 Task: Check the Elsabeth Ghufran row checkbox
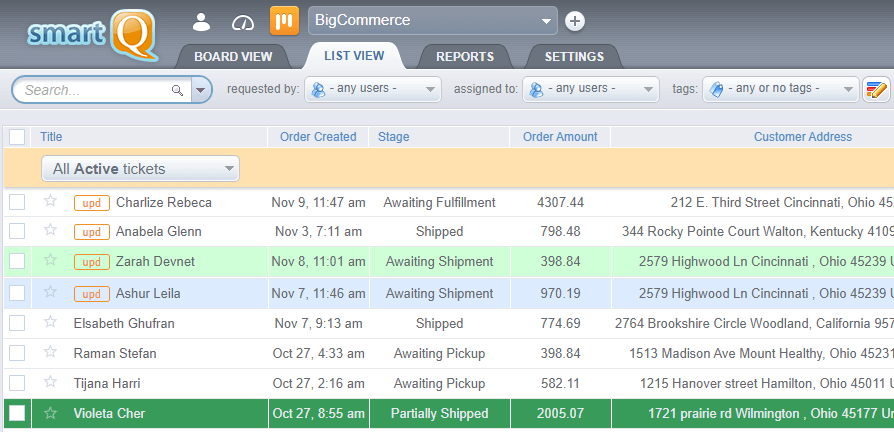[x=17, y=323]
